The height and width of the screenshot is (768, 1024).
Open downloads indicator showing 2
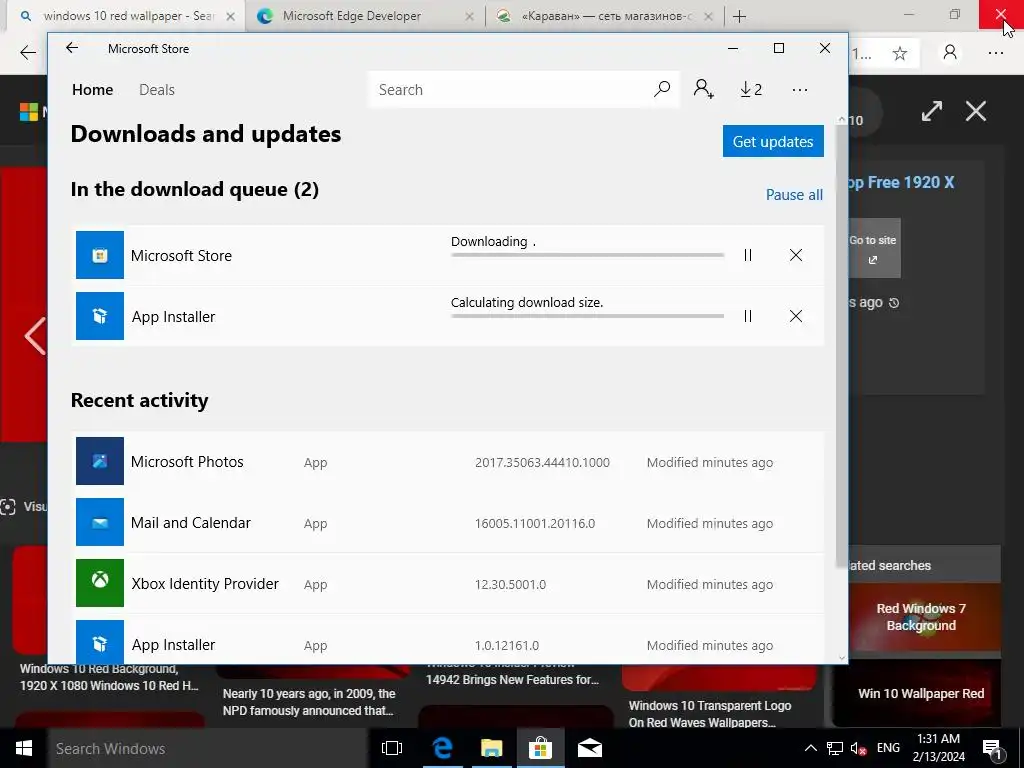click(751, 89)
